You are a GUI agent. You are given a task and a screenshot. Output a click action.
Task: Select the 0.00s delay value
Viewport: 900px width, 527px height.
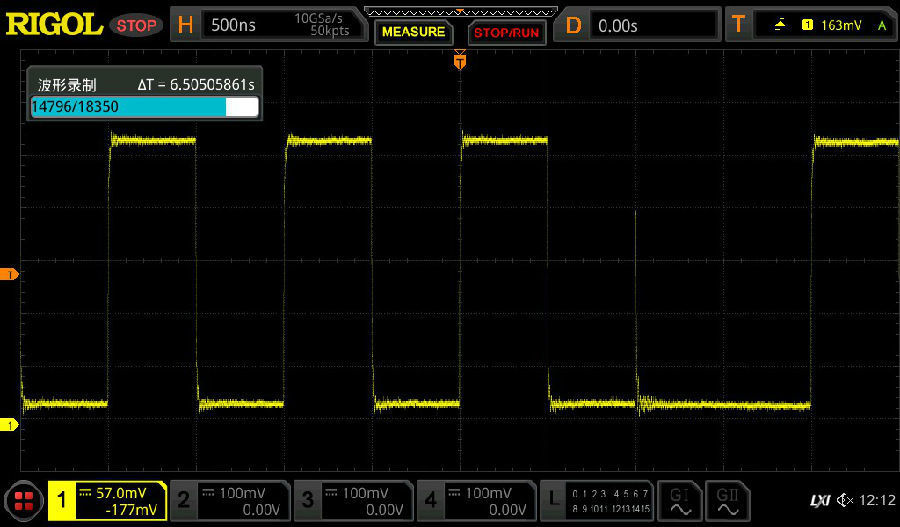tap(618, 26)
